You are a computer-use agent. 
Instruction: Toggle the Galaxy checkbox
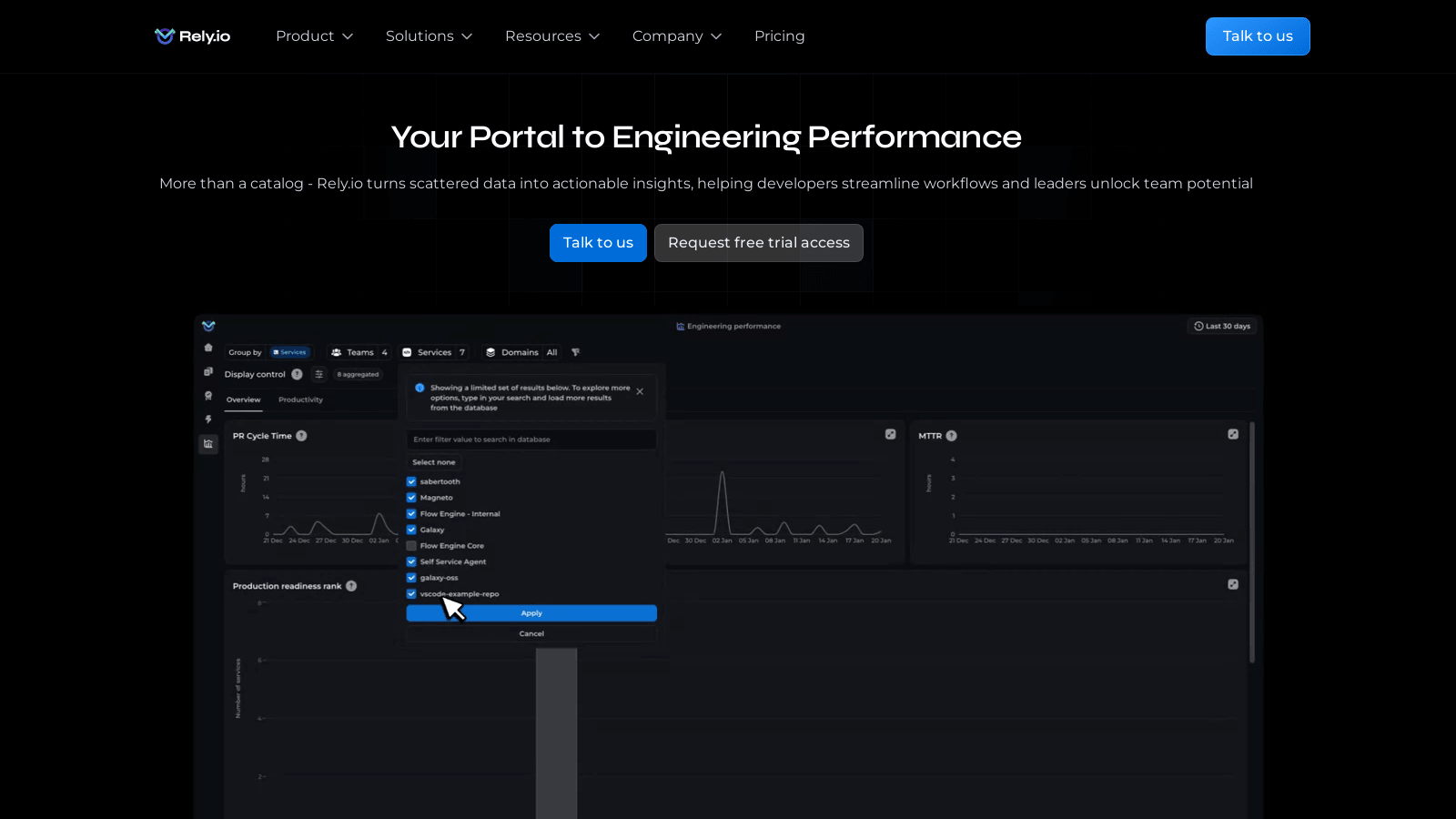[x=411, y=530]
